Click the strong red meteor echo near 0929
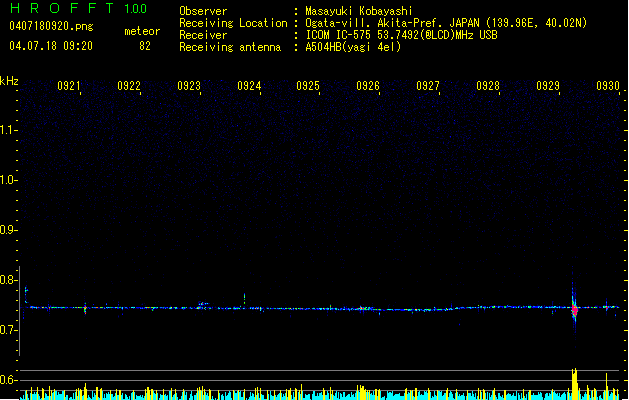The width and height of the screenshot is (629, 400). (574, 309)
